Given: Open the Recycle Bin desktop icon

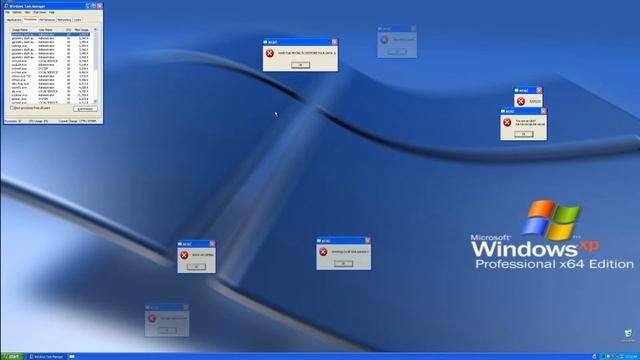Looking at the screenshot, I should (x=628, y=335).
